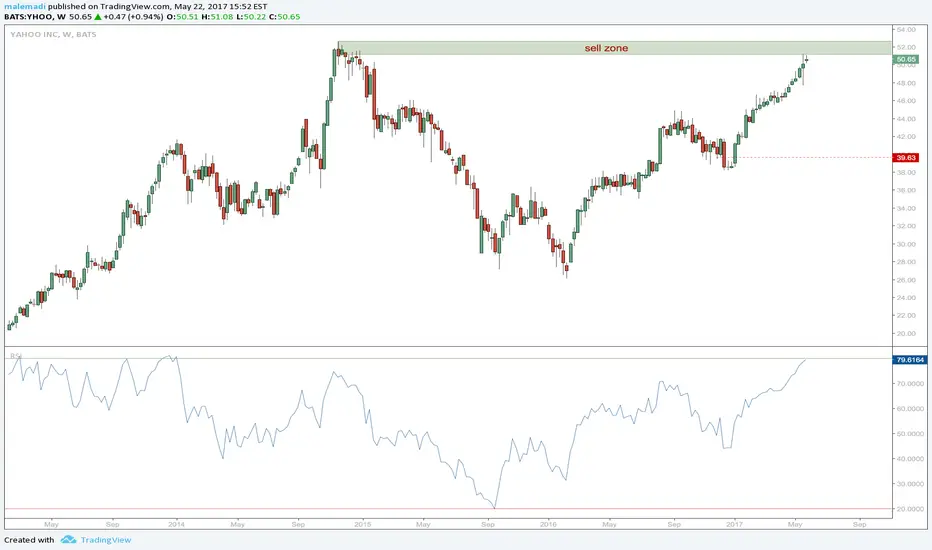Click the YAHOO INC, W, BATS chart title
The width and height of the screenshot is (932, 550).
coord(53,34)
